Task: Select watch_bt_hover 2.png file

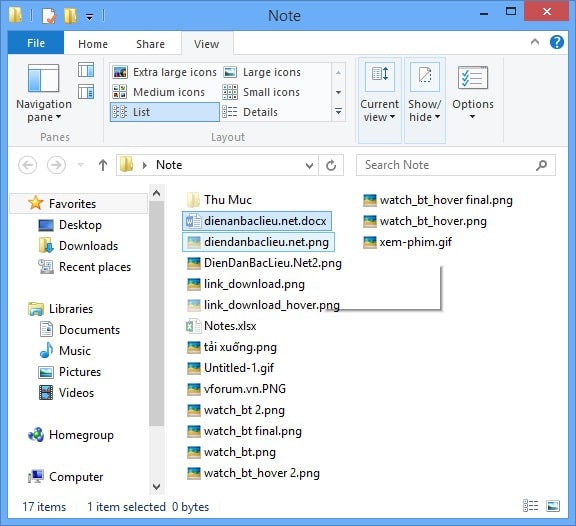Action: point(253,473)
